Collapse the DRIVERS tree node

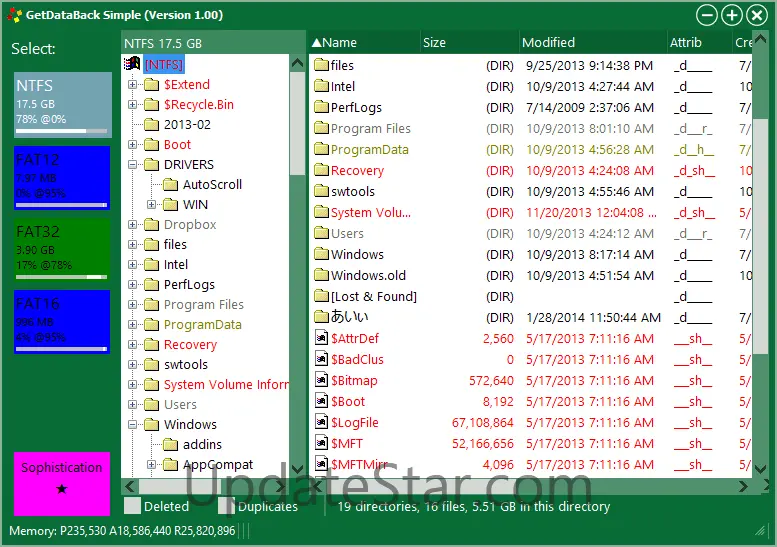pyautogui.click(x=132, y=164)
